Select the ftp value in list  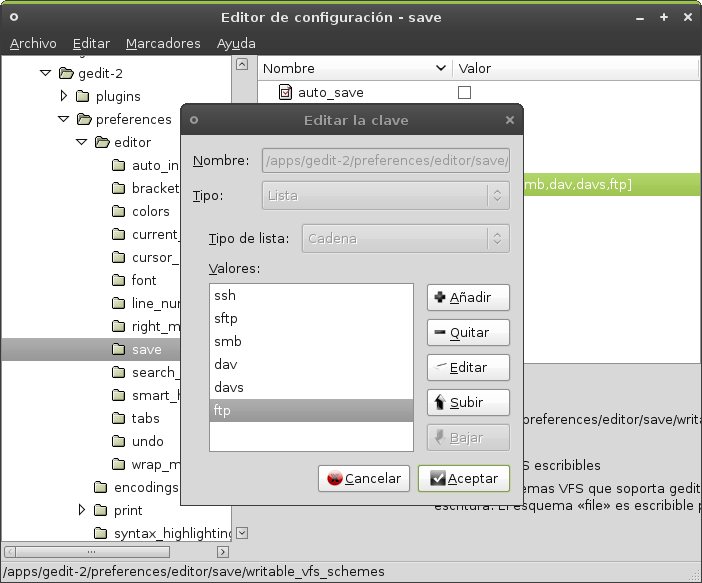point(311,410)
